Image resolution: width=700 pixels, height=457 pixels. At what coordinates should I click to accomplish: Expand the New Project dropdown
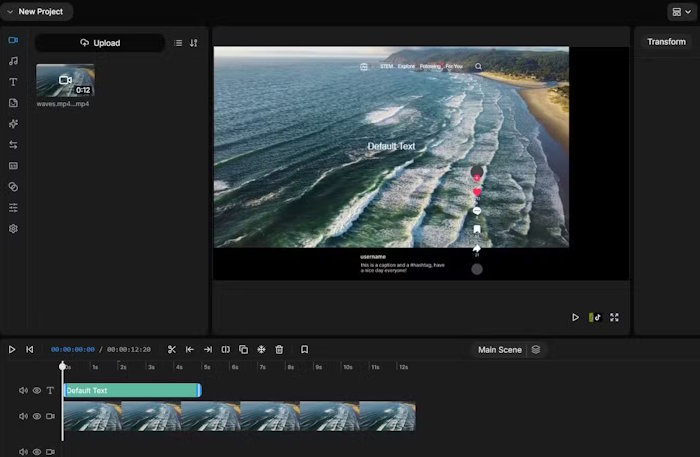point(36,12)
